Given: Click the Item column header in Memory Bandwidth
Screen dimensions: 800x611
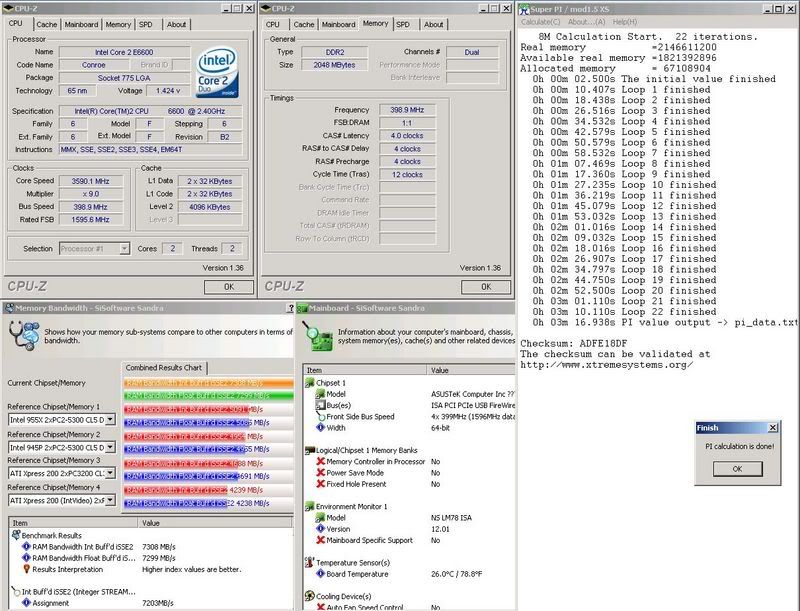Looking at the screenshot, I should 73,523.
